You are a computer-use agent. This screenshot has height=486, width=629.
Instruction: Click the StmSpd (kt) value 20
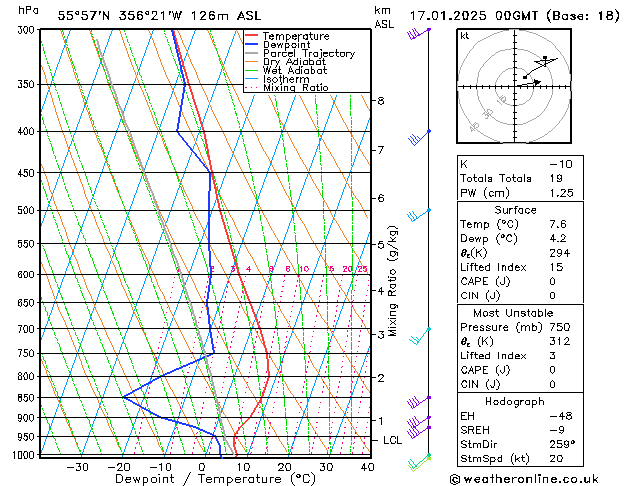(556, 459)
